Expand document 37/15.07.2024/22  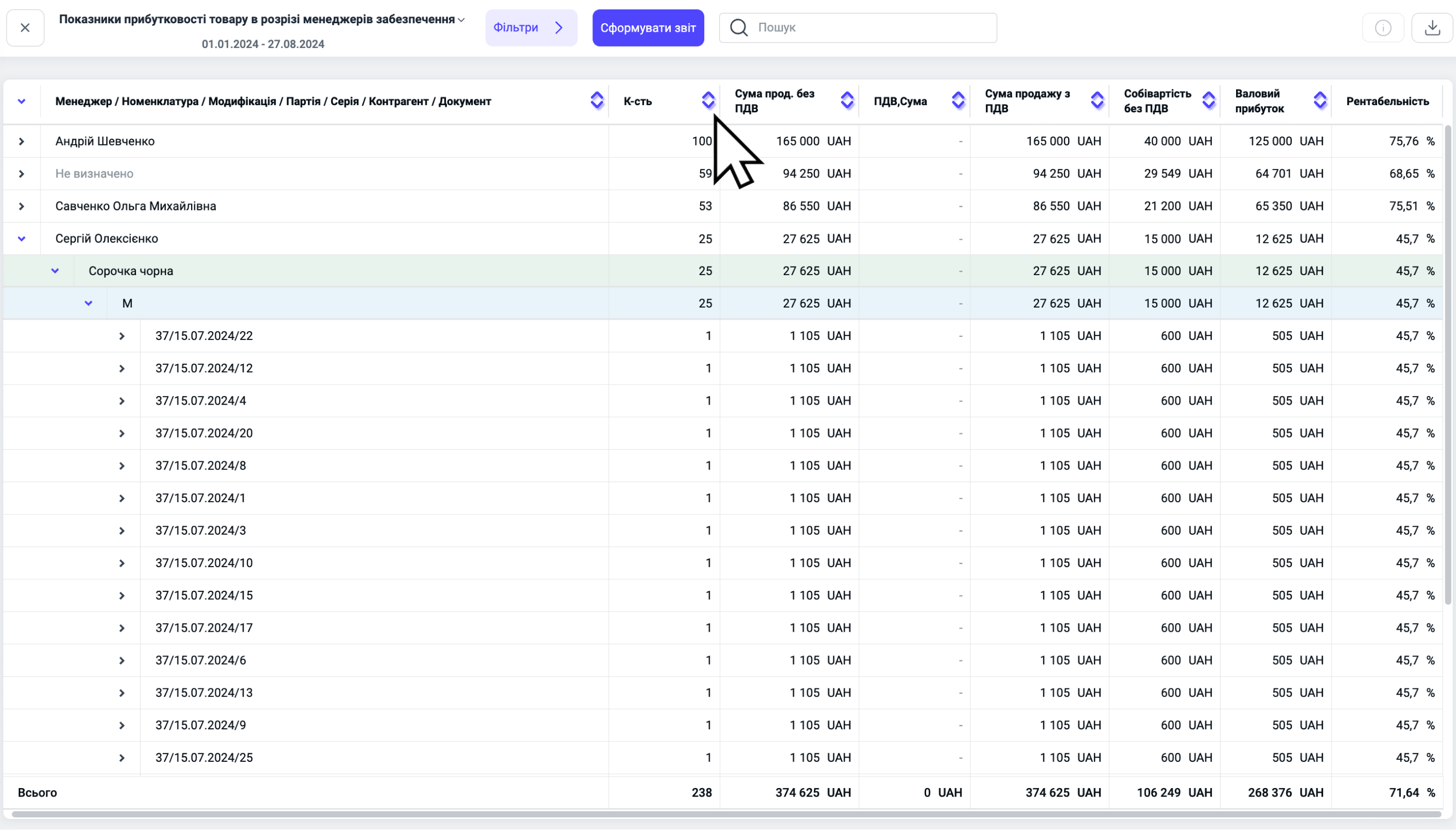122,336
